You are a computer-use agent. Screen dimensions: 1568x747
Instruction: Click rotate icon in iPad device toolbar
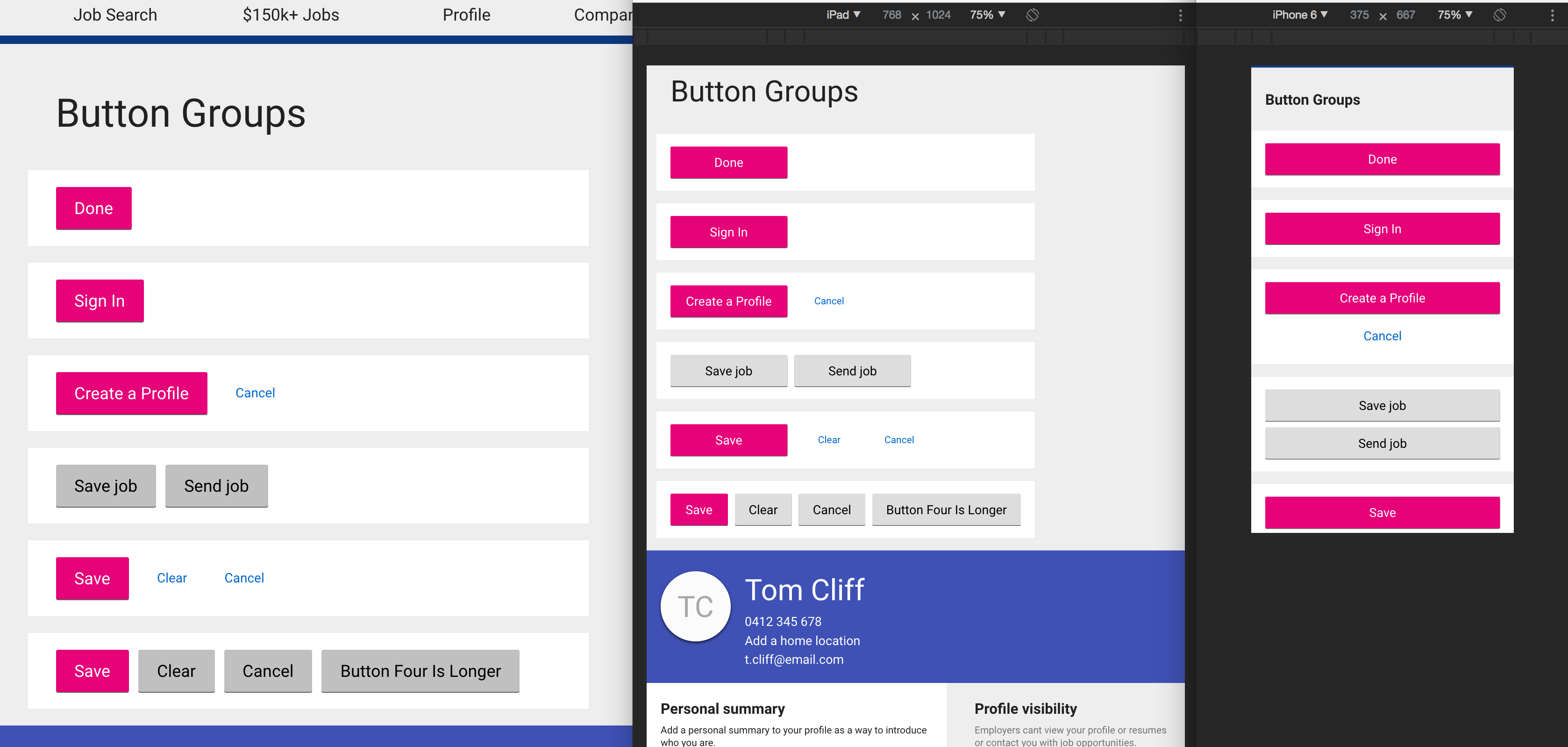tap(1032, 15)
